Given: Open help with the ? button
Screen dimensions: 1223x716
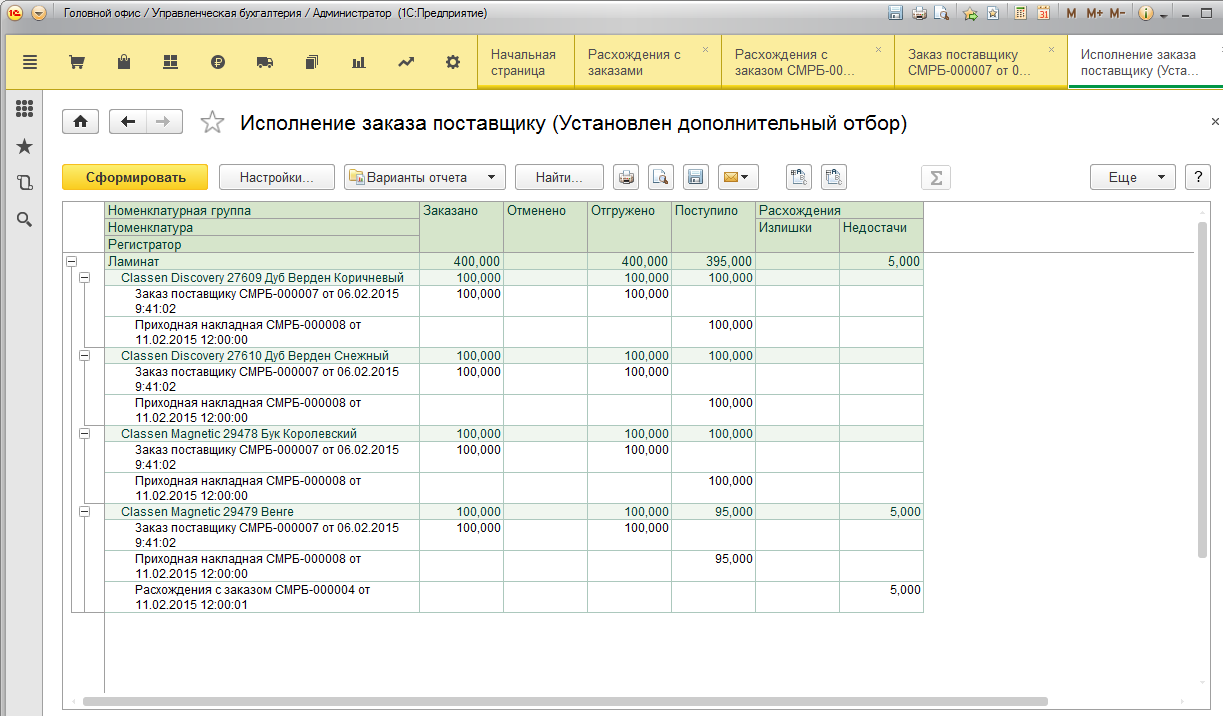Looking at the screenshot, I should coord(1198,177).
